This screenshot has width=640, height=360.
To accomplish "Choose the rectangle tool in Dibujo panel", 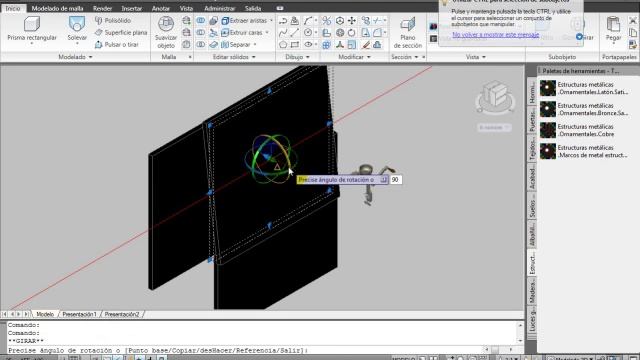I will click(295, 44).
